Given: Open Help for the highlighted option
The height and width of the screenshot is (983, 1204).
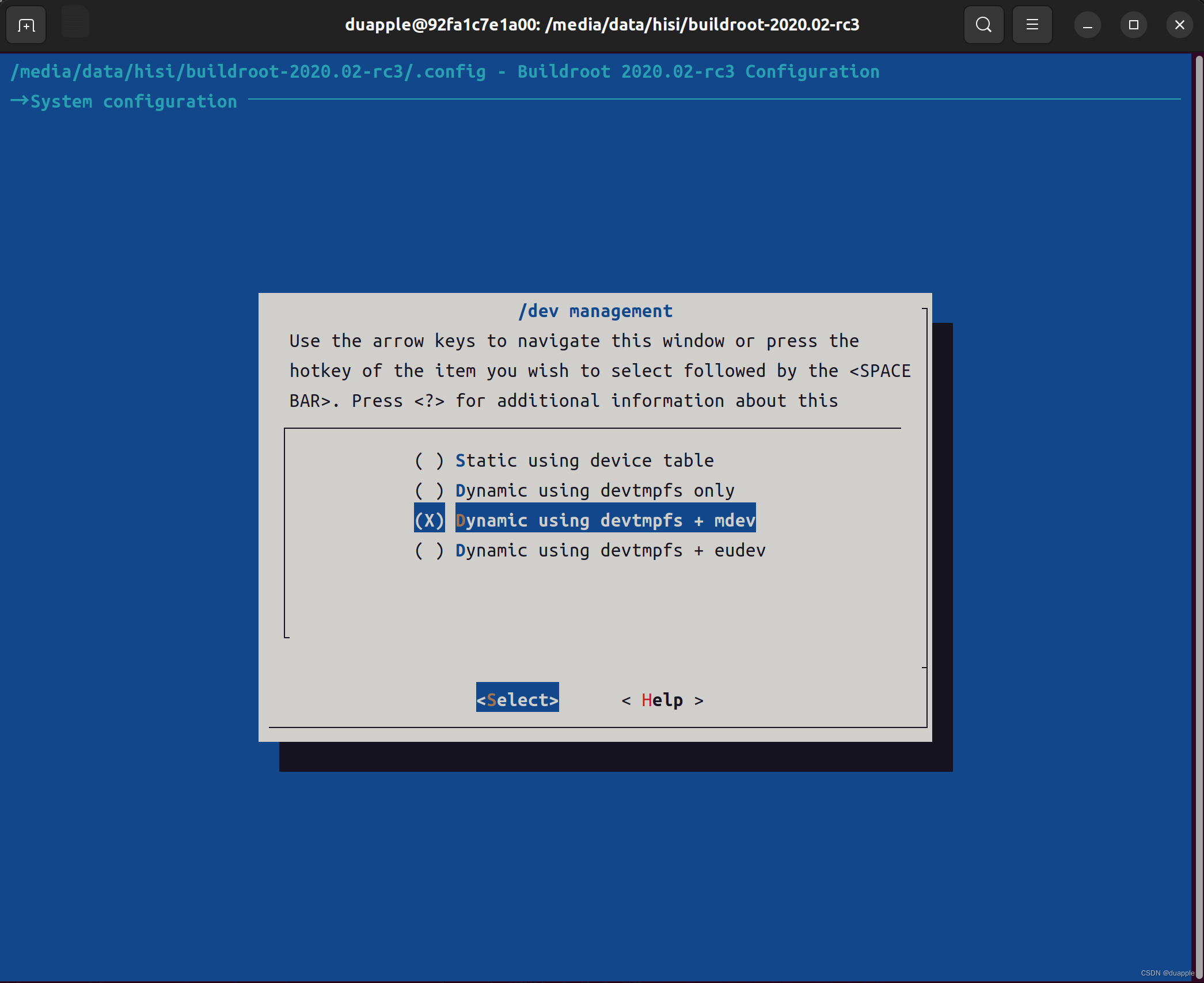Looking at the screenshot, I should [x=662, y=699].
